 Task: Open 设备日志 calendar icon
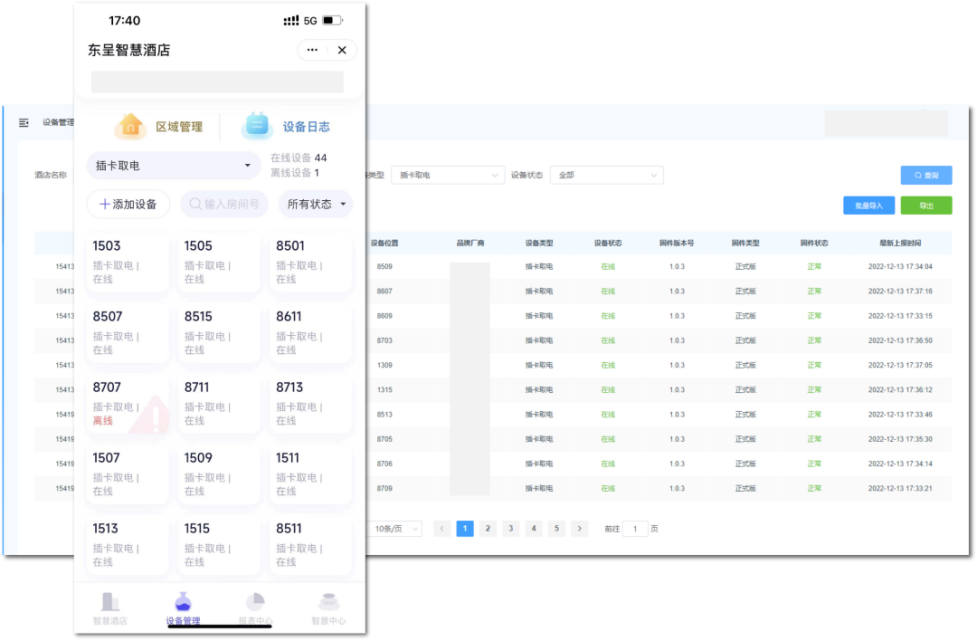256,126
